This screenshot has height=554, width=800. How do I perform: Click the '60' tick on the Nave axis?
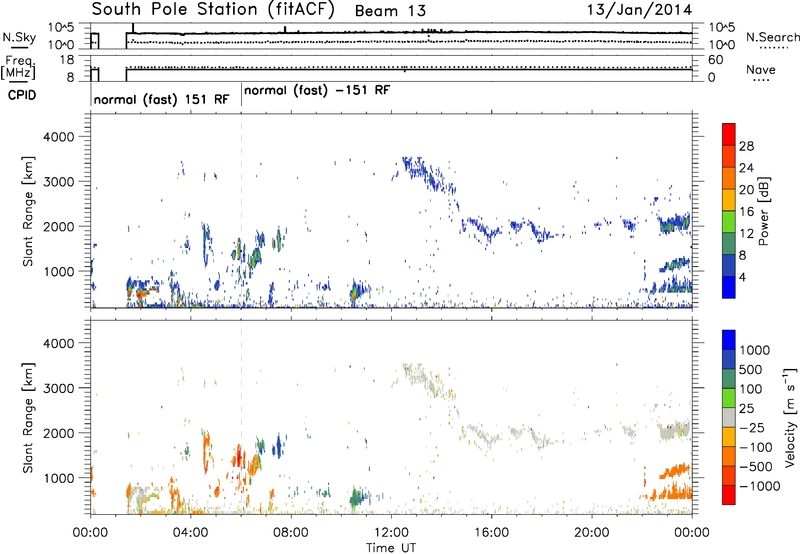click(715, 60)
